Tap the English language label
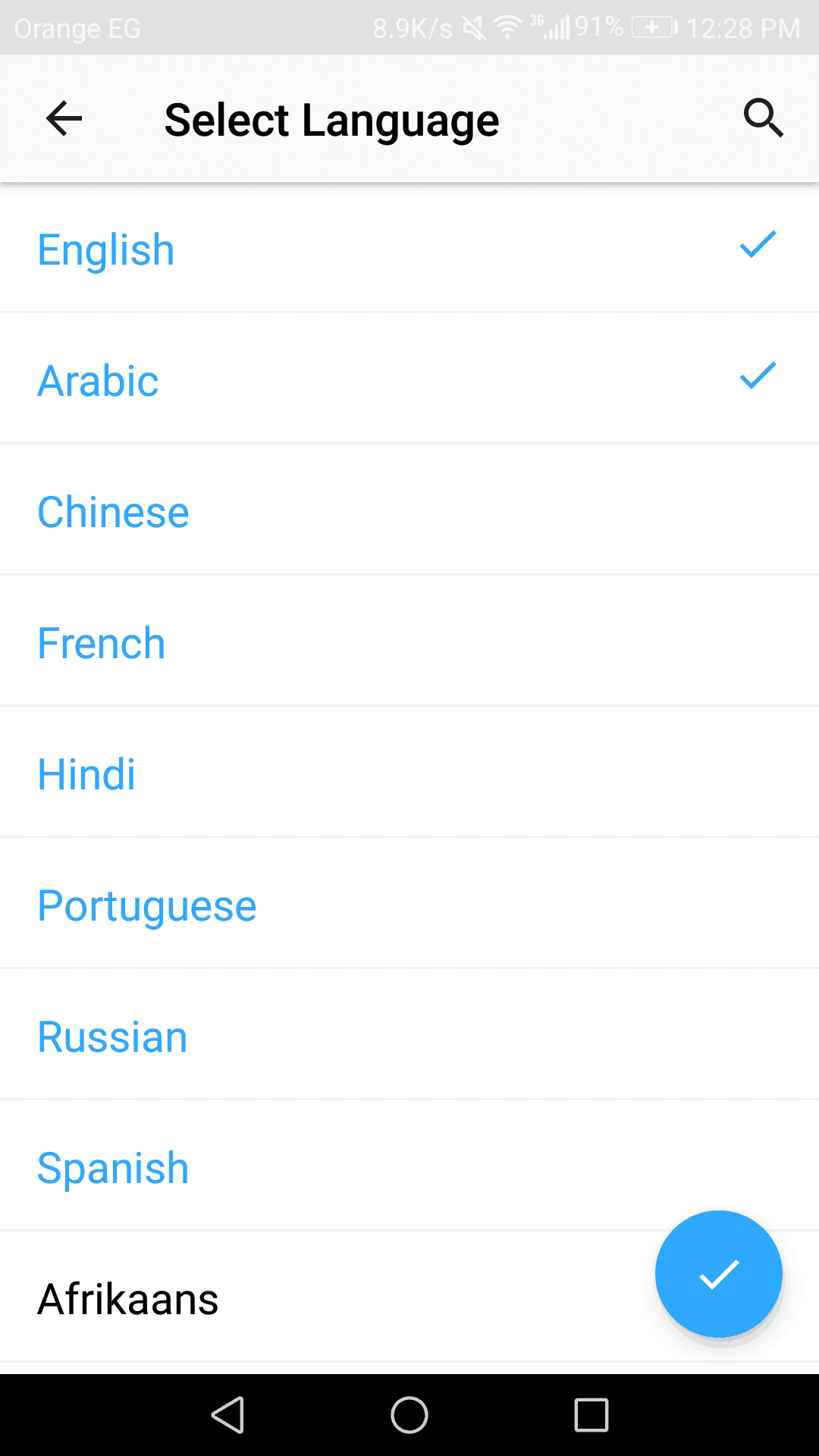819x1456 pixels. pos(106,250)
